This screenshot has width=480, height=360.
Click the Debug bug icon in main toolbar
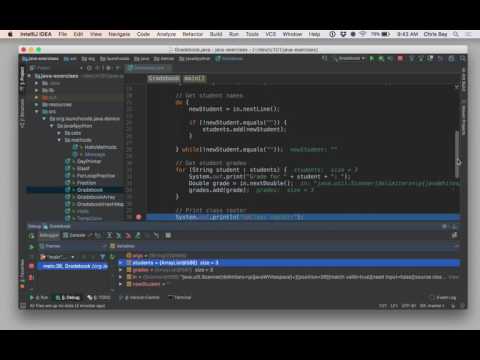381,59
